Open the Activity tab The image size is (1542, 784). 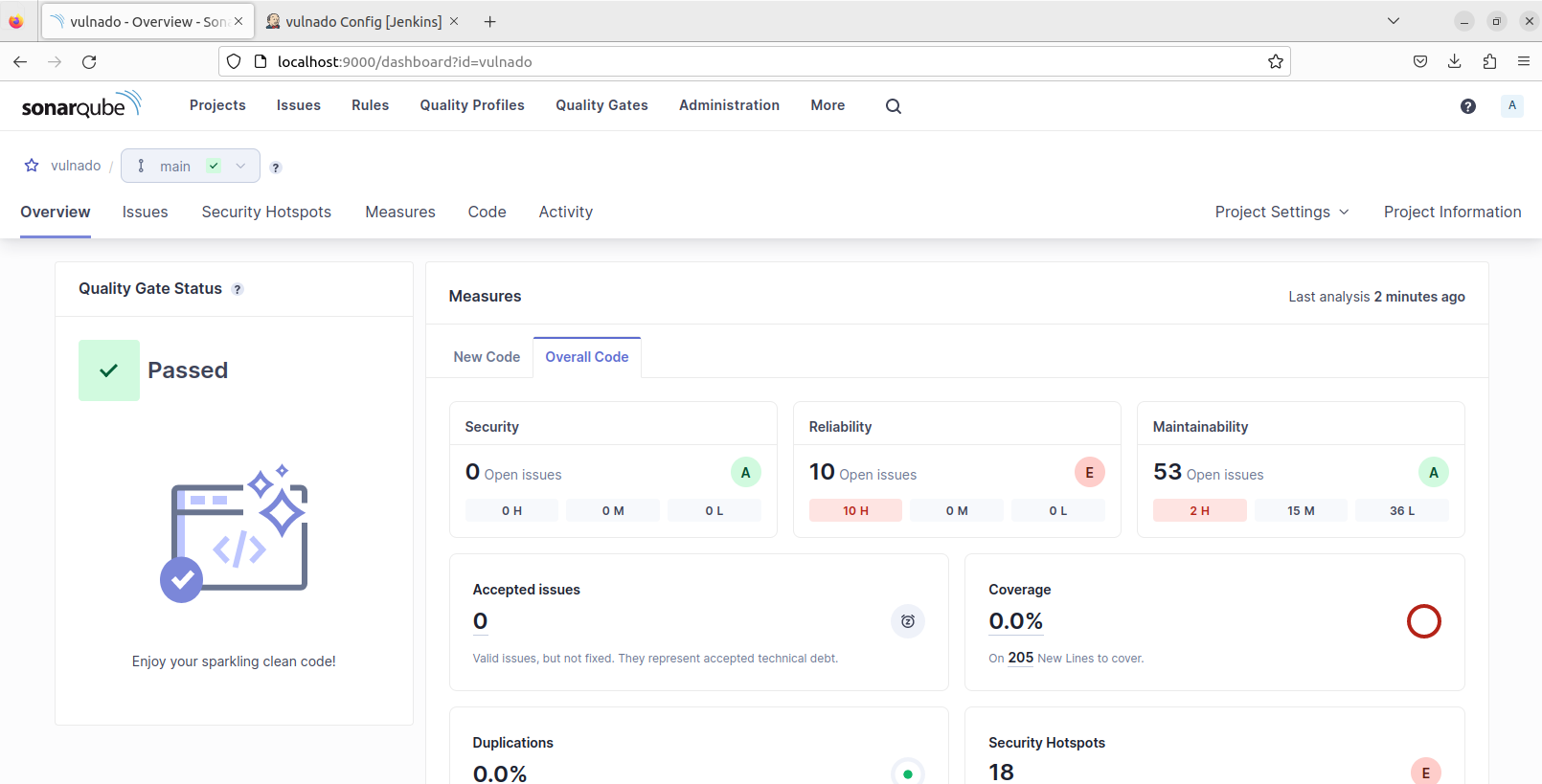566,212
